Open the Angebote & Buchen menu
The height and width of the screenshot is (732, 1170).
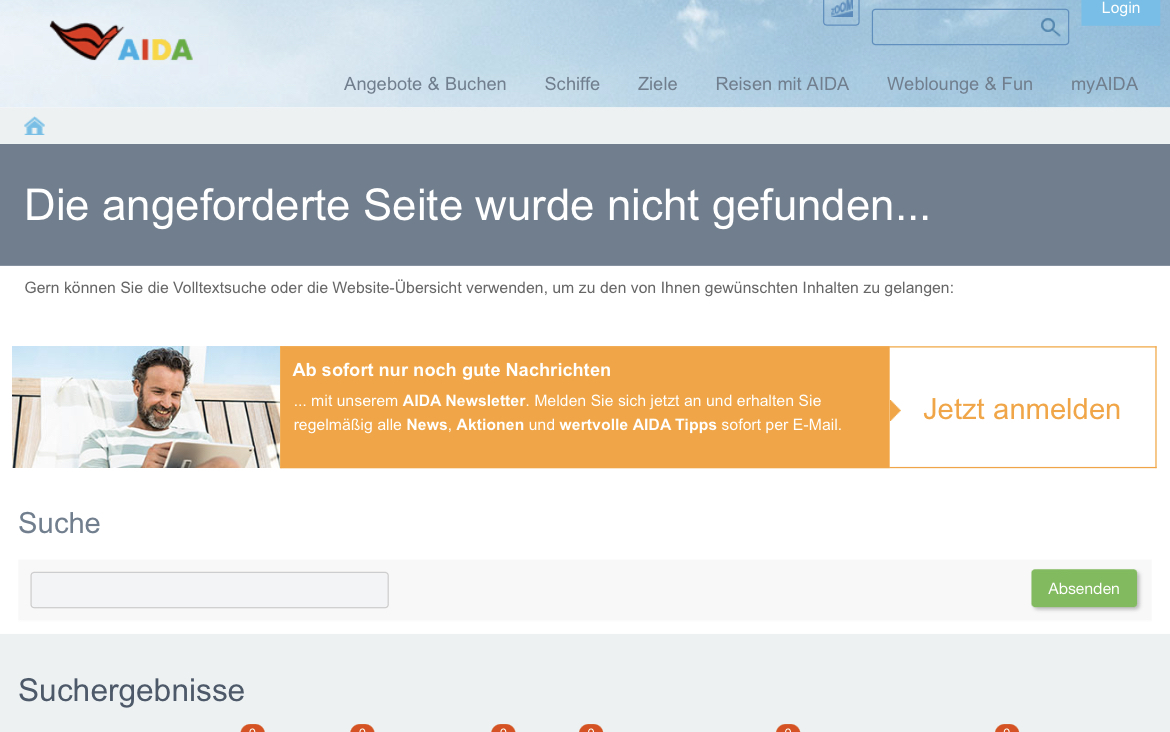coord(425,84)
